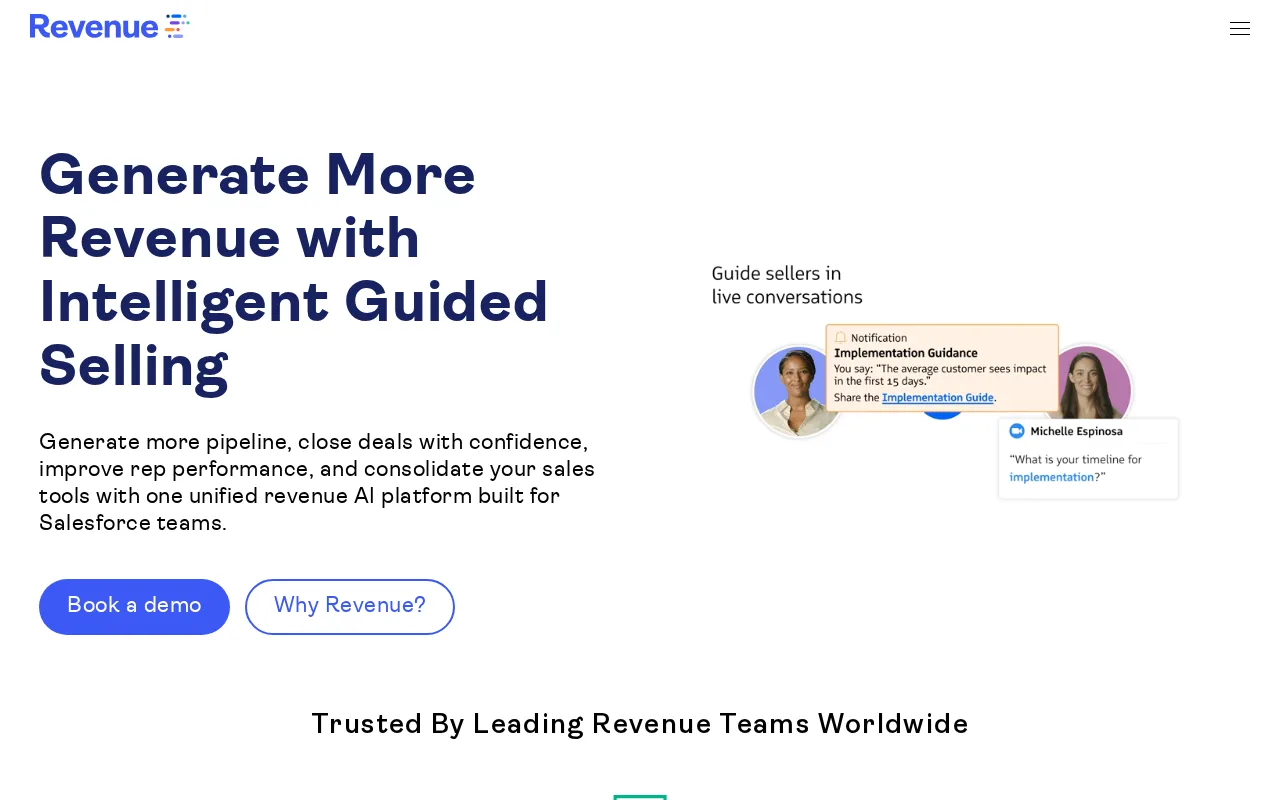Viewport: 1280px width, 800px height.
Task: Click the Michelle Espinosa name label
Action: click(x=1076, y=431)
